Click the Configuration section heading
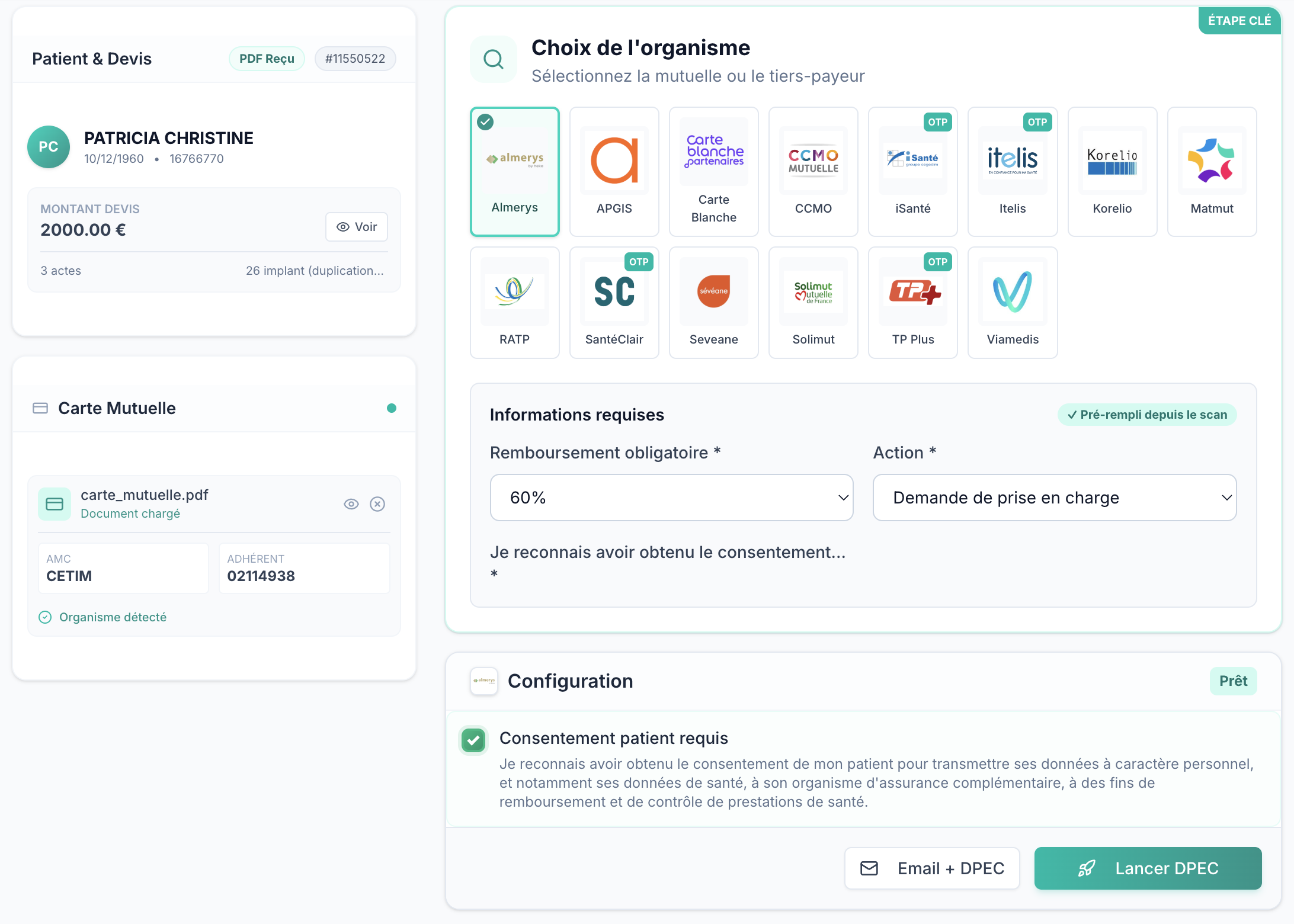The width and height of the screenshot is (1294, 924). click(x=570, y=681)
